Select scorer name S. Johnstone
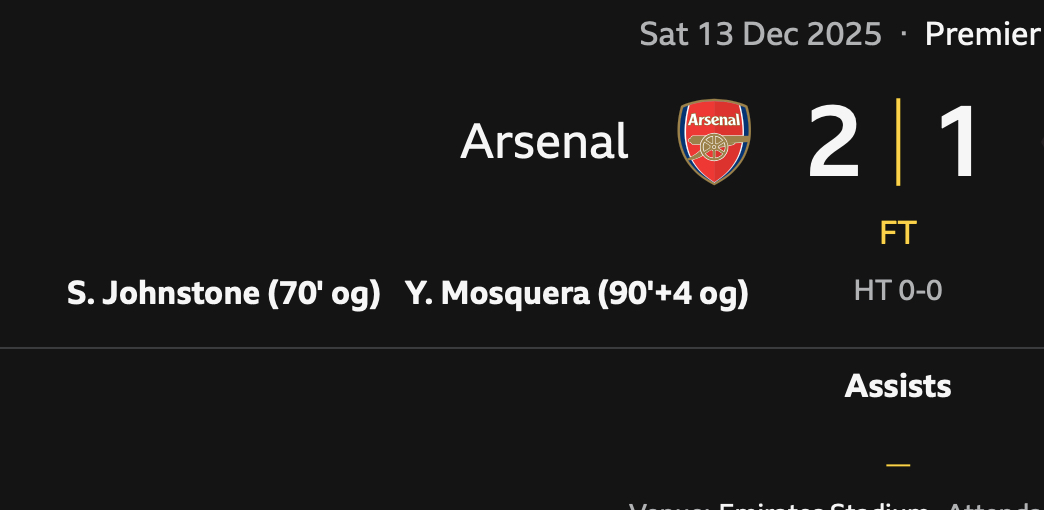The image size is (1044, 510). pos(162,293)
